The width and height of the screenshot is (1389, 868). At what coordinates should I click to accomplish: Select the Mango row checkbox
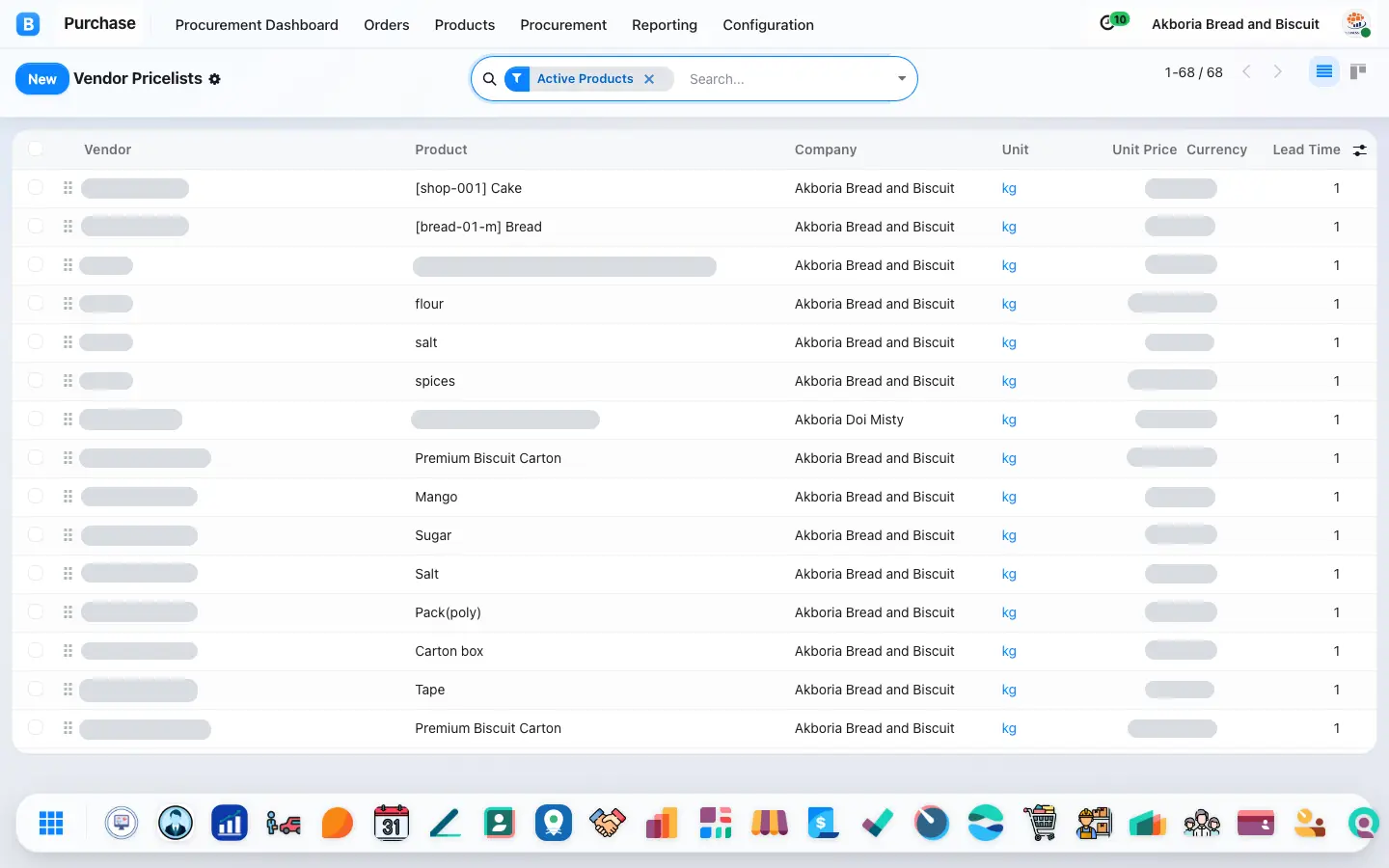tap(36, 496)
